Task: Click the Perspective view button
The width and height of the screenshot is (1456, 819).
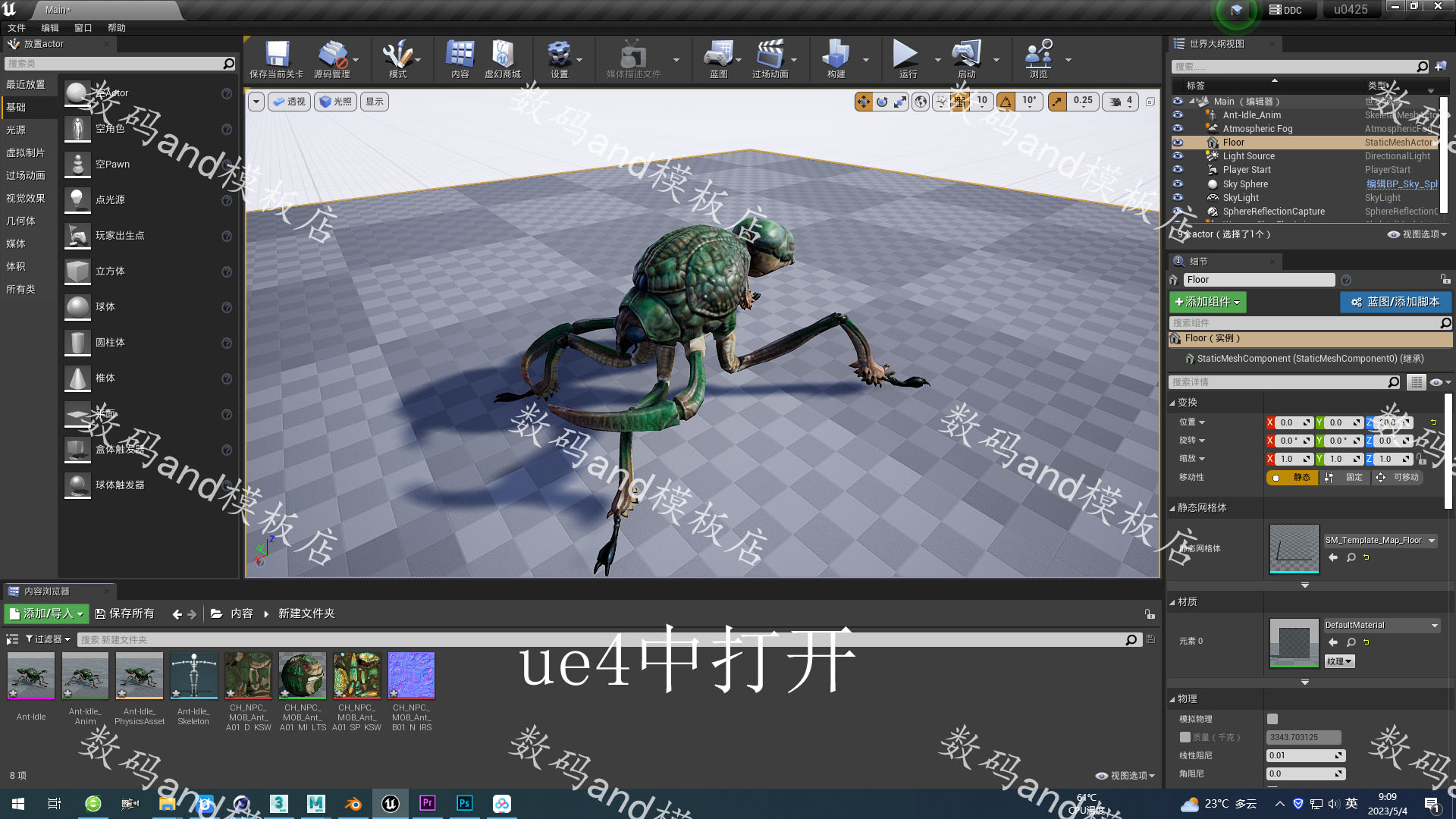Action: (289, 102)
